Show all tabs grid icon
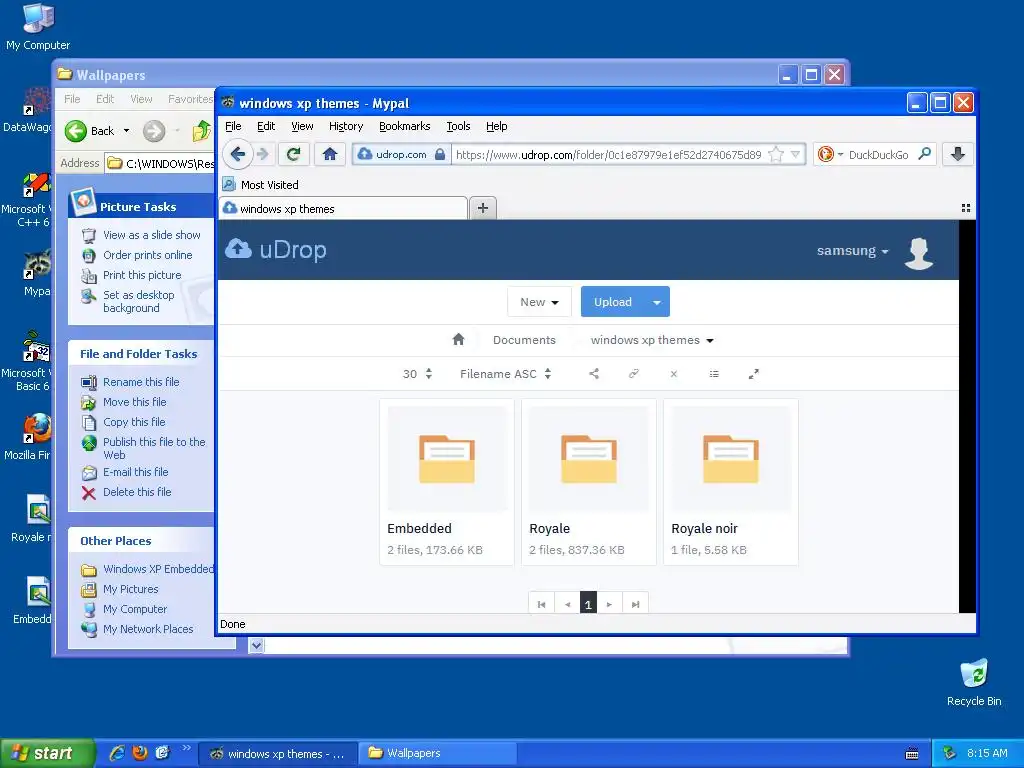This screenshot has height=768, width=1024. (966, 208)
